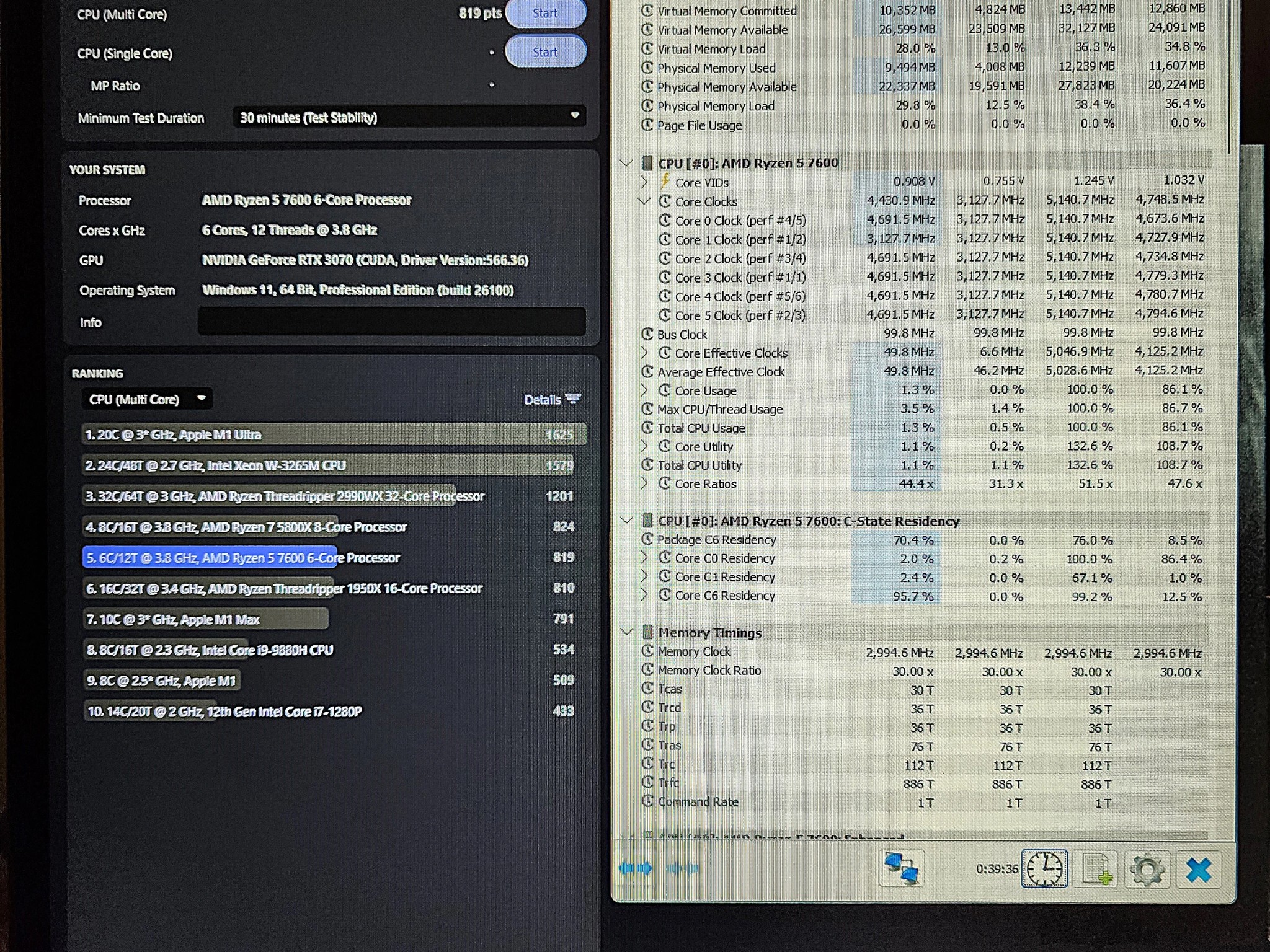Click the Memory Timings section module icon
Screen dimensions: 1270x952
(x=647, y=632)
